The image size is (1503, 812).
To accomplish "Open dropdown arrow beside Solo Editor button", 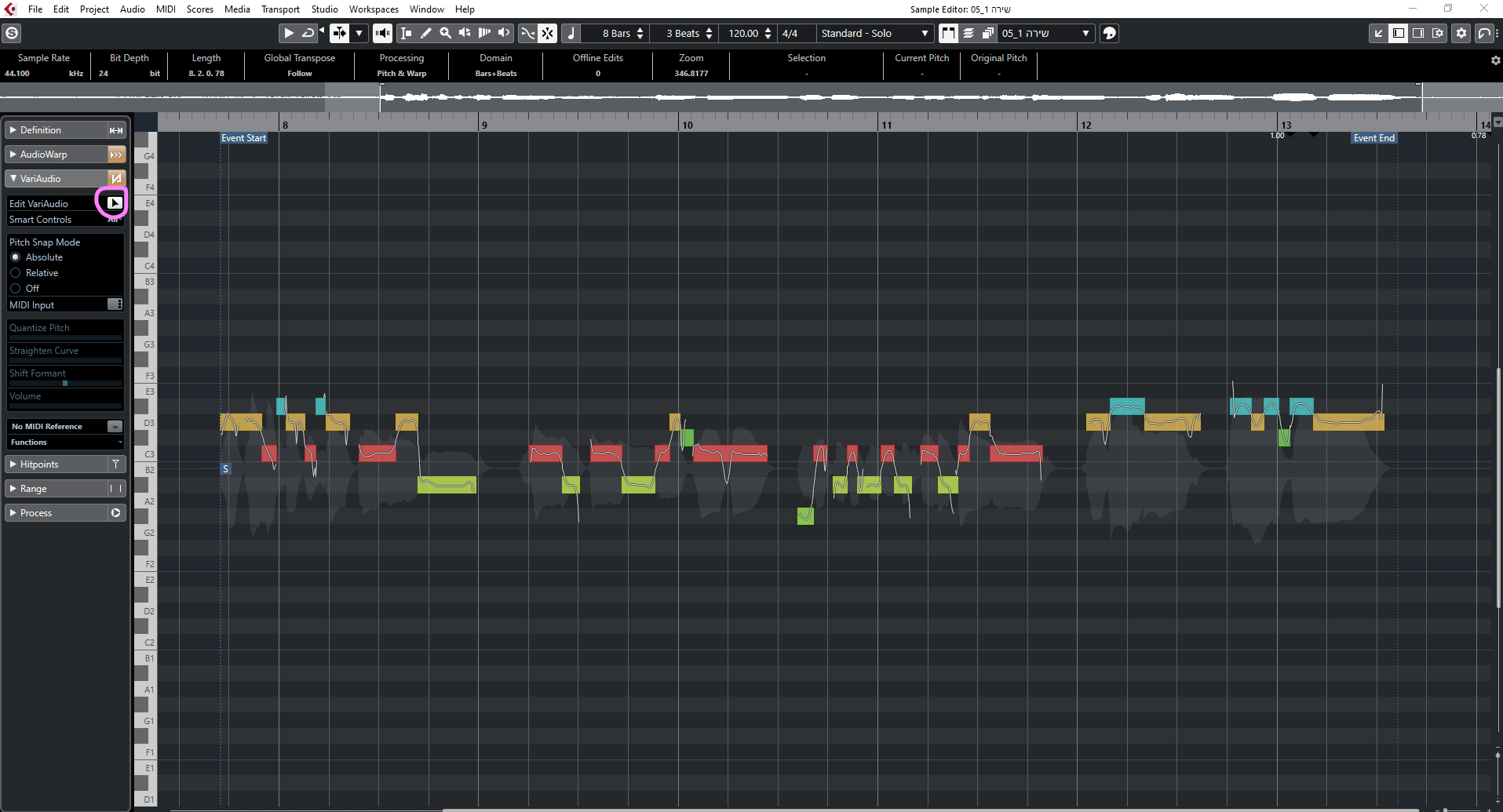I will (x=359, y=33).
